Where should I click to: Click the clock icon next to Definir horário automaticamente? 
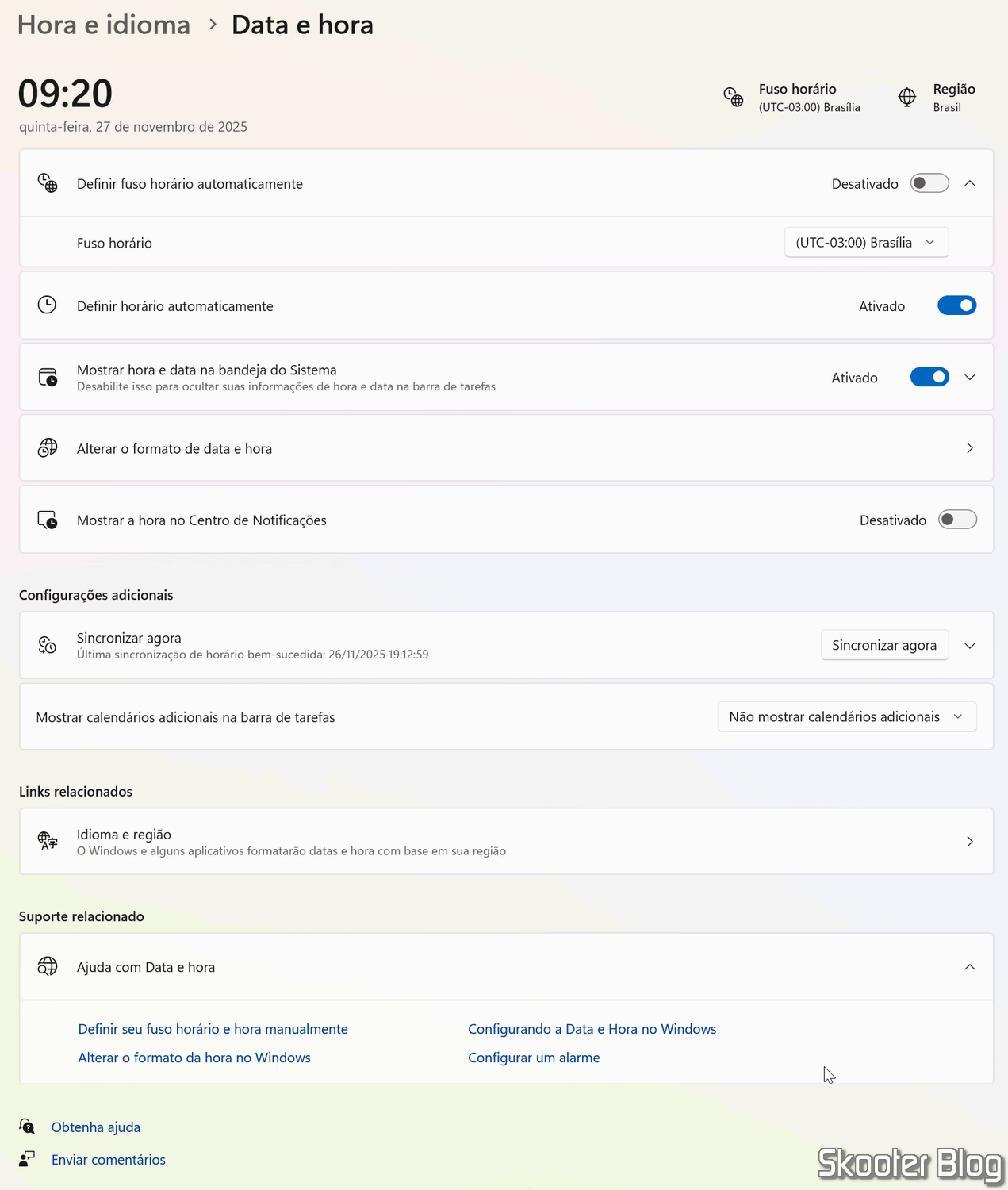pyautogui.click(x=48, y=305)
